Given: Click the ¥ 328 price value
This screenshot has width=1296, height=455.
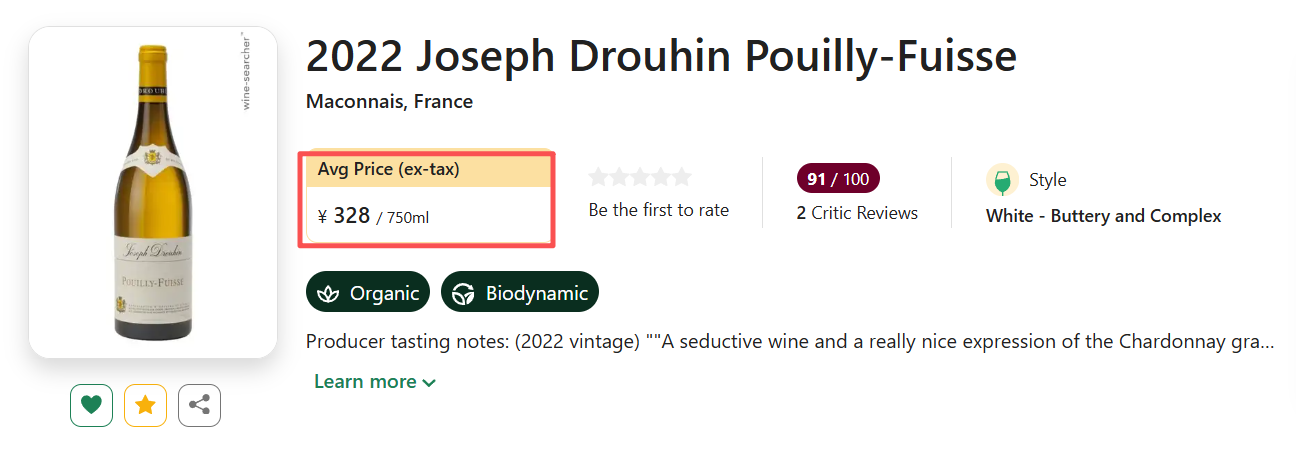Looking at the screenshot, I should pyautogui.click(x=345, y=216).
